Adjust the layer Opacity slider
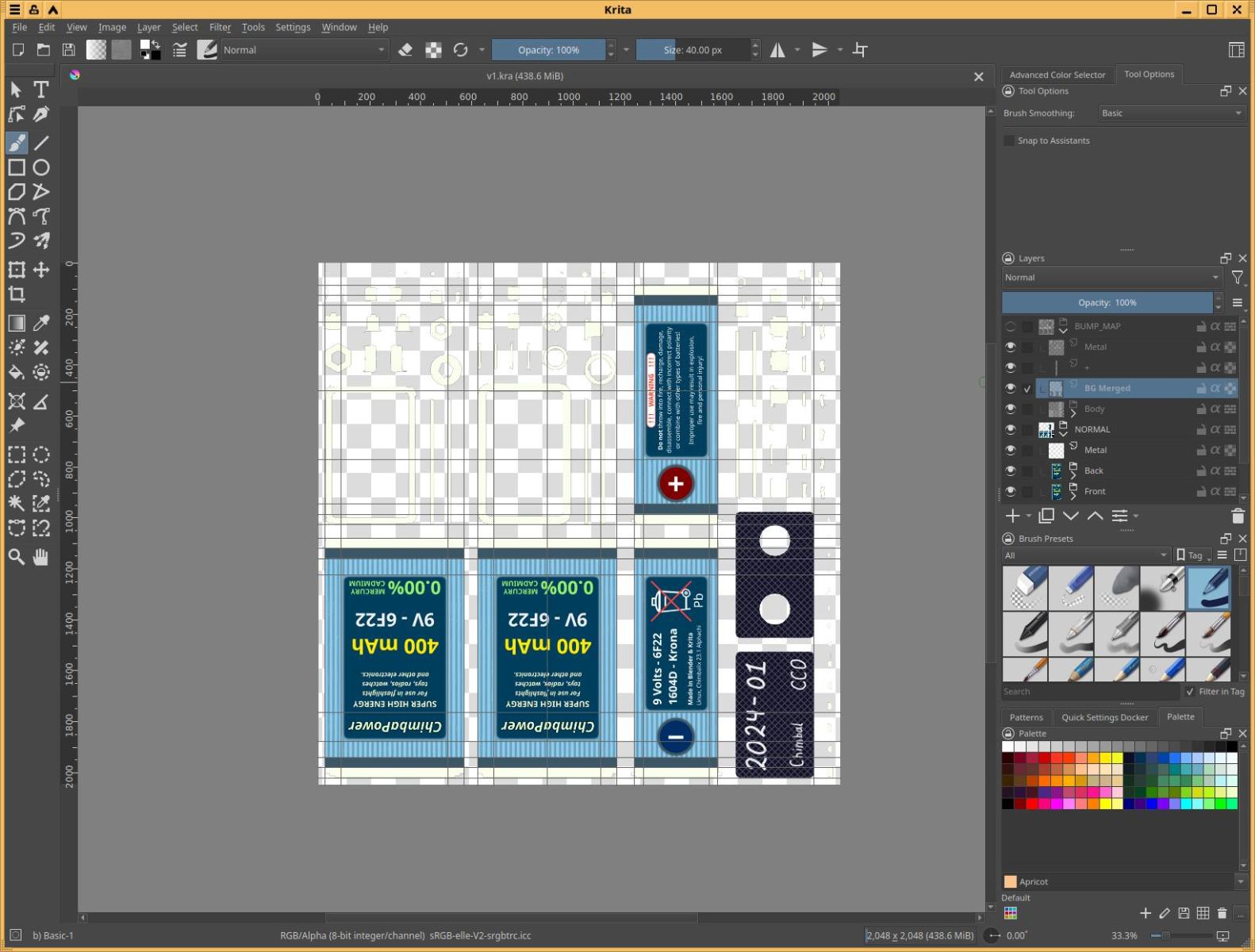 coord(1107,303)
